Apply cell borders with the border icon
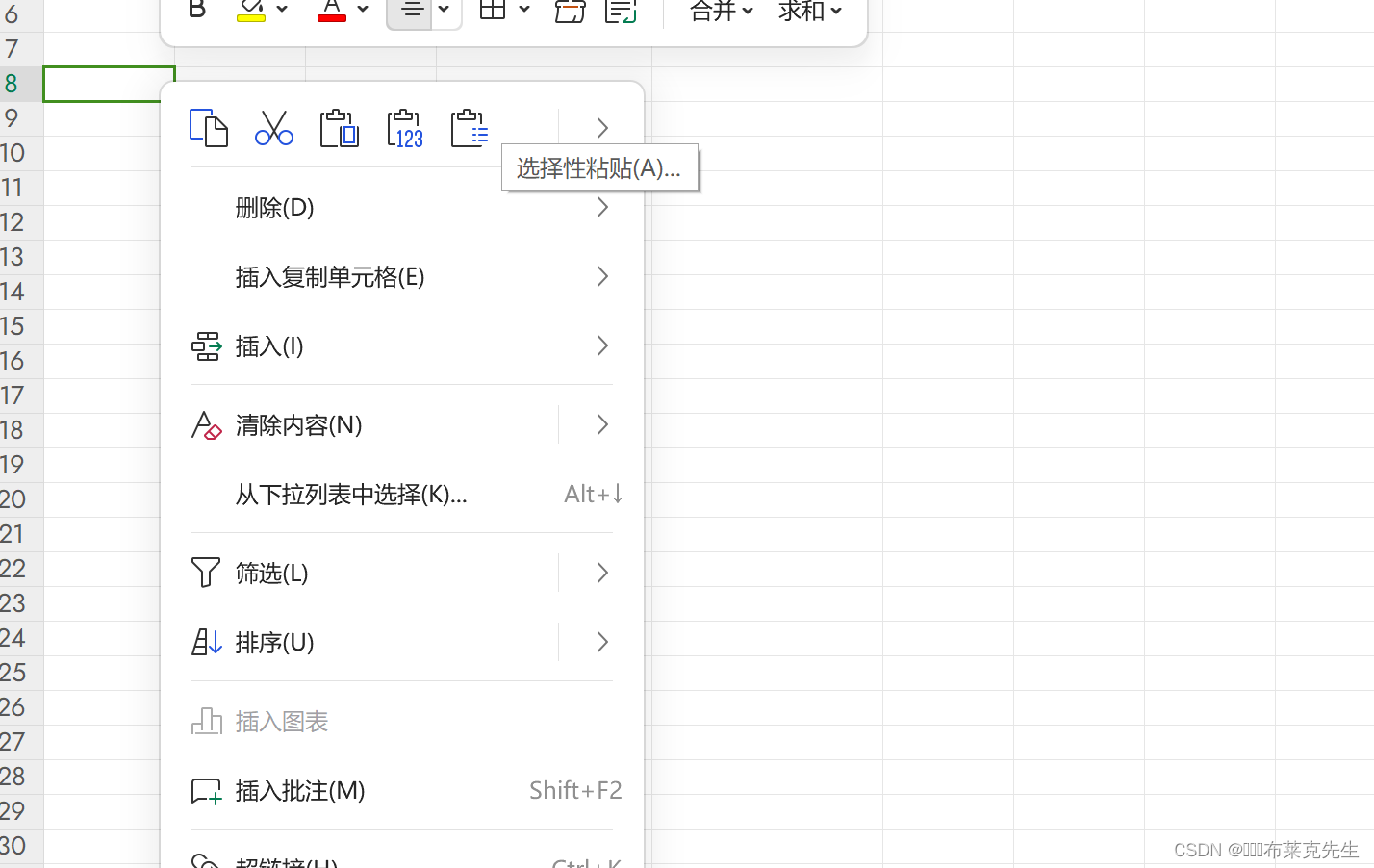1374x868 pixels. 493,10
